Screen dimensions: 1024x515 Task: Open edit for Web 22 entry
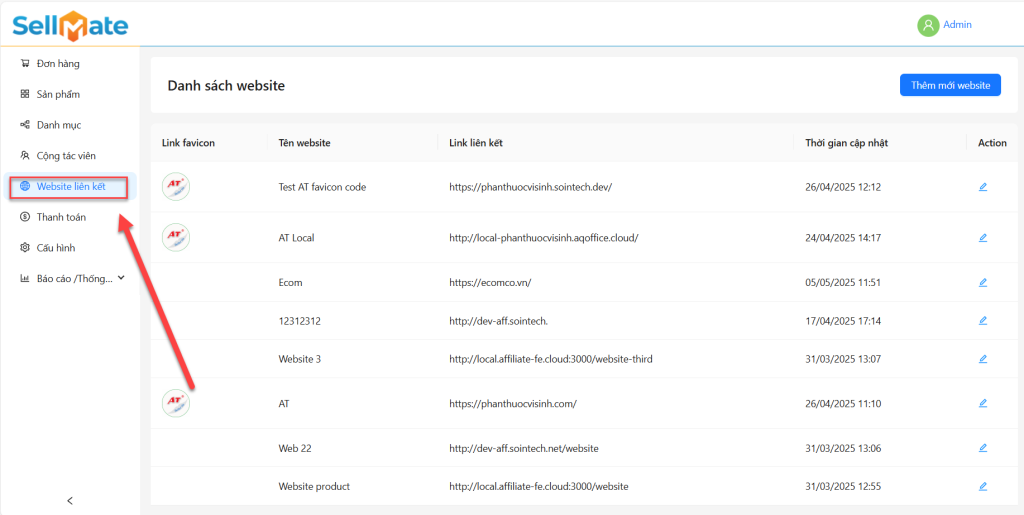tap(983, 448)
